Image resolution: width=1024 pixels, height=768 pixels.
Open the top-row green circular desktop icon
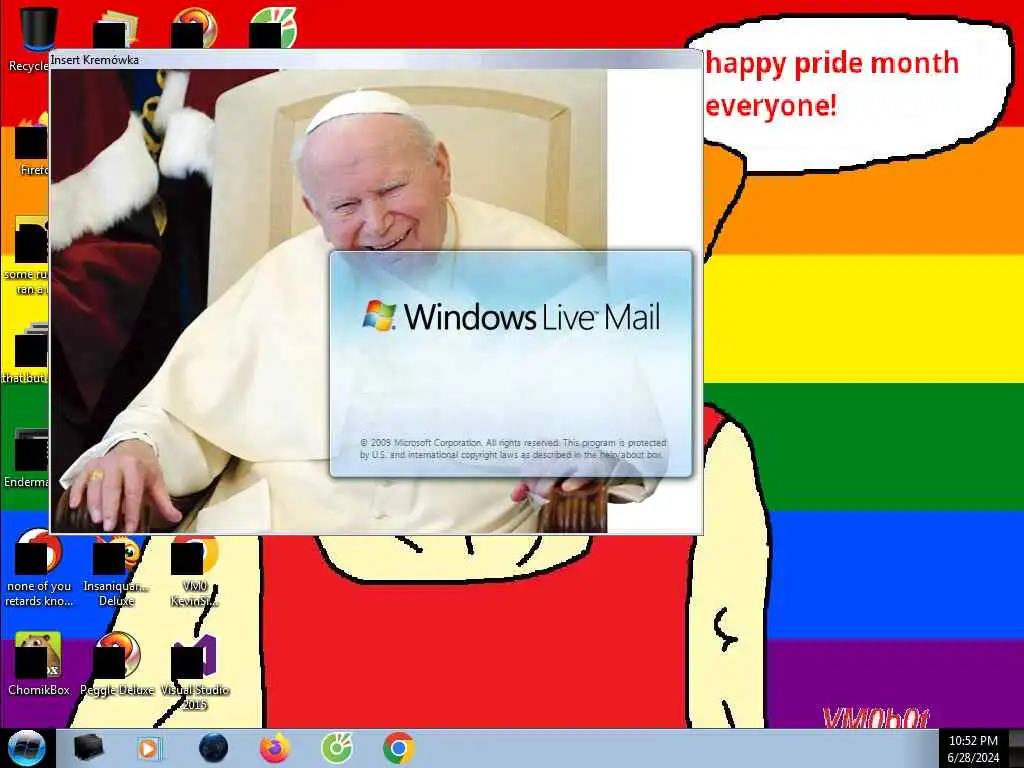pos(272,29)
